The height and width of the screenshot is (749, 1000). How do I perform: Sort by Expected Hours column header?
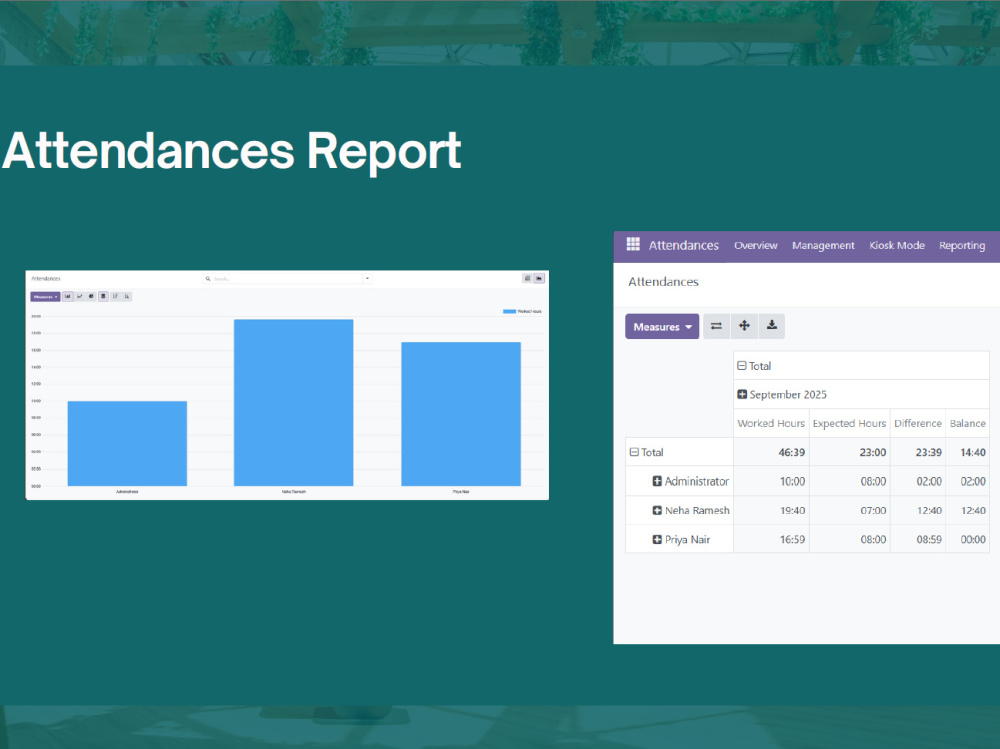pyautogui.click(x=849, y=423)
